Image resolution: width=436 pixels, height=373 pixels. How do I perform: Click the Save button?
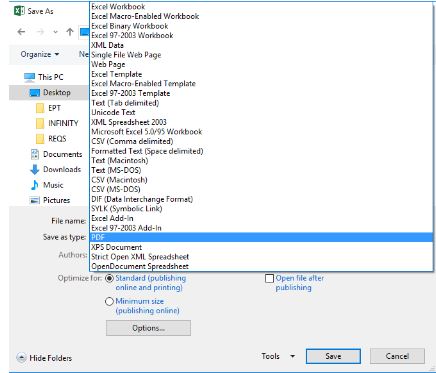[x=333, y=356]
